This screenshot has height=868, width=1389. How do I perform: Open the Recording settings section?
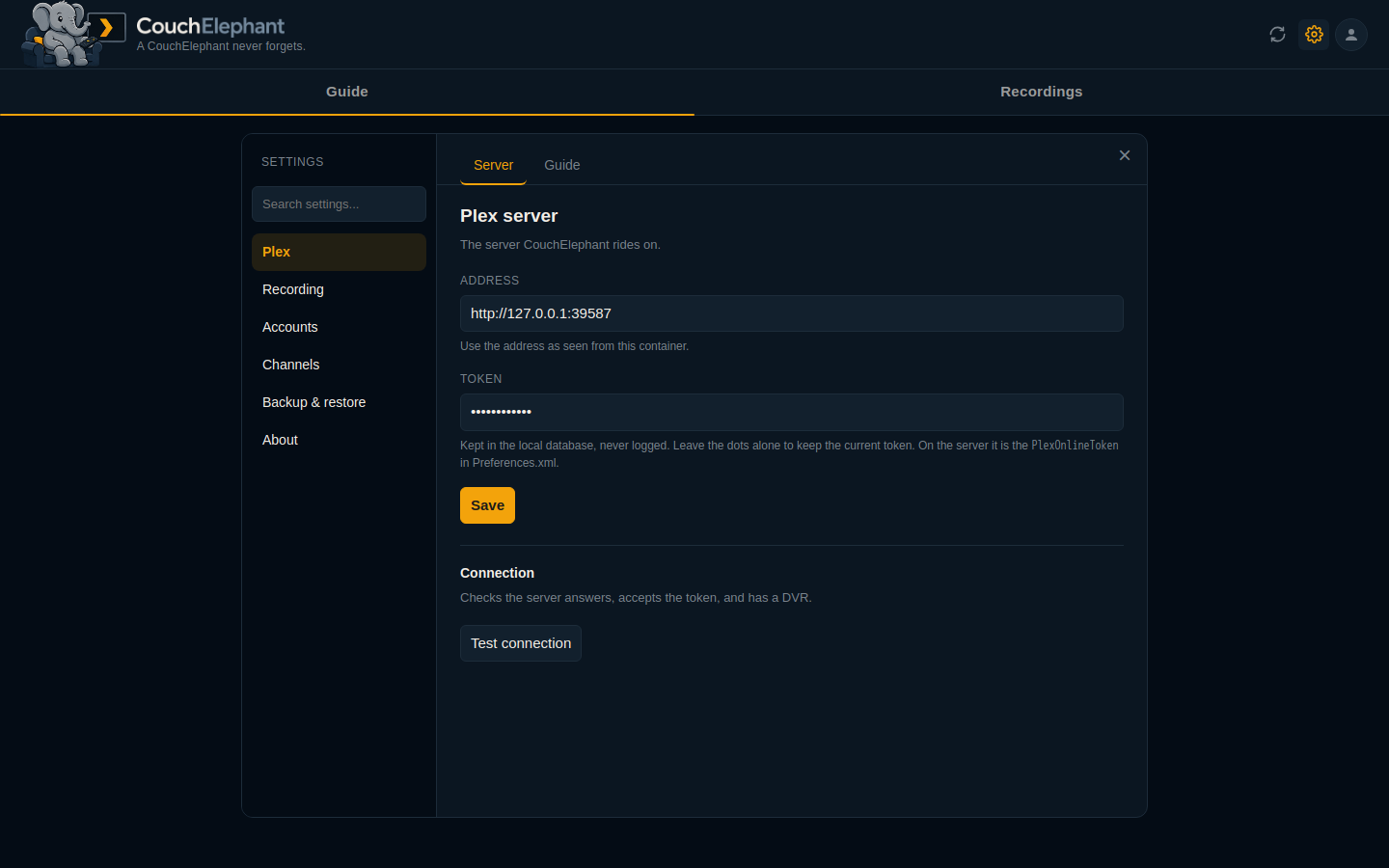point(339,289)
